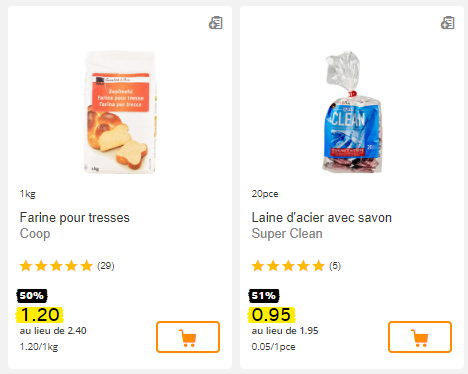This screenshot has height=374, width=468.
Task: Click the 1kg weight label
Action: pos(28,194)
